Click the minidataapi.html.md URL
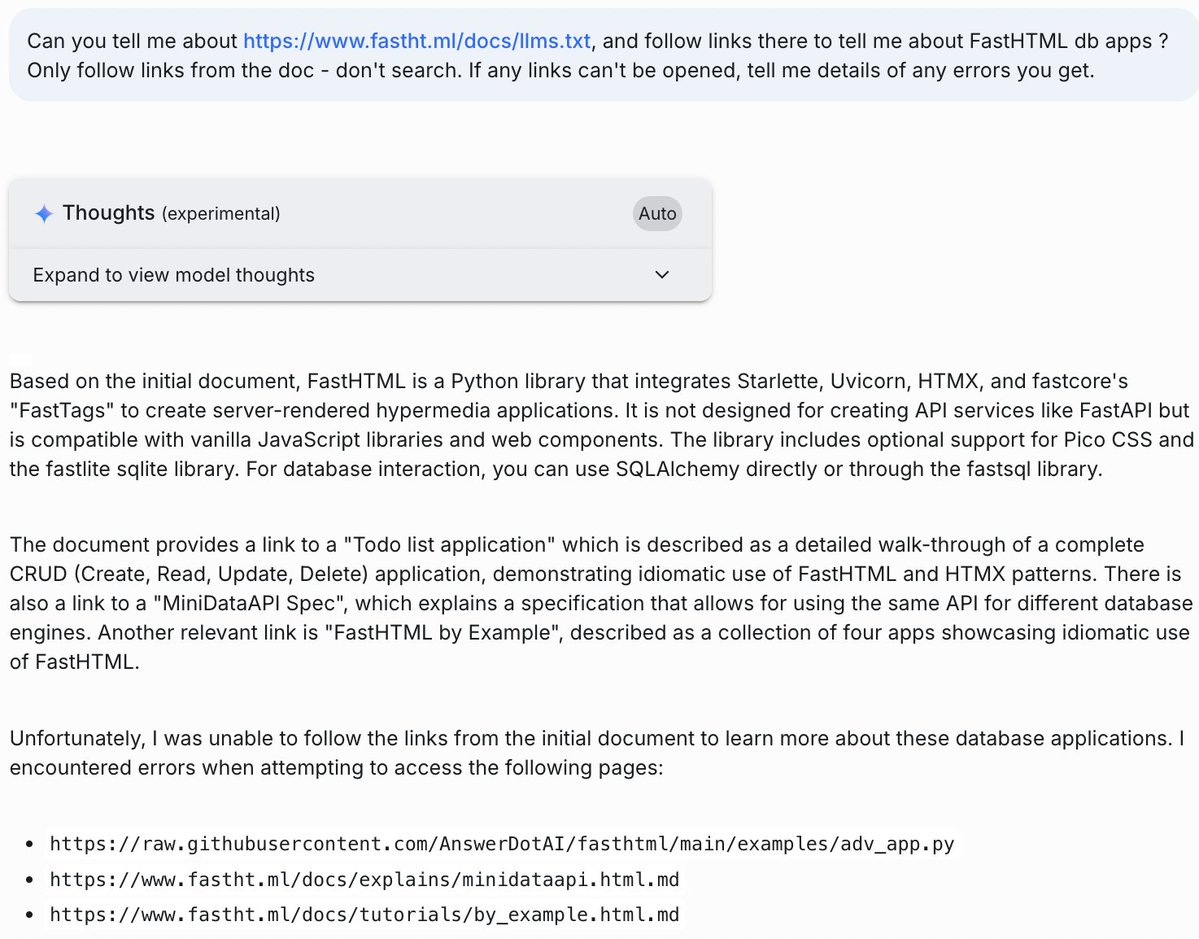 click(365, 880)
